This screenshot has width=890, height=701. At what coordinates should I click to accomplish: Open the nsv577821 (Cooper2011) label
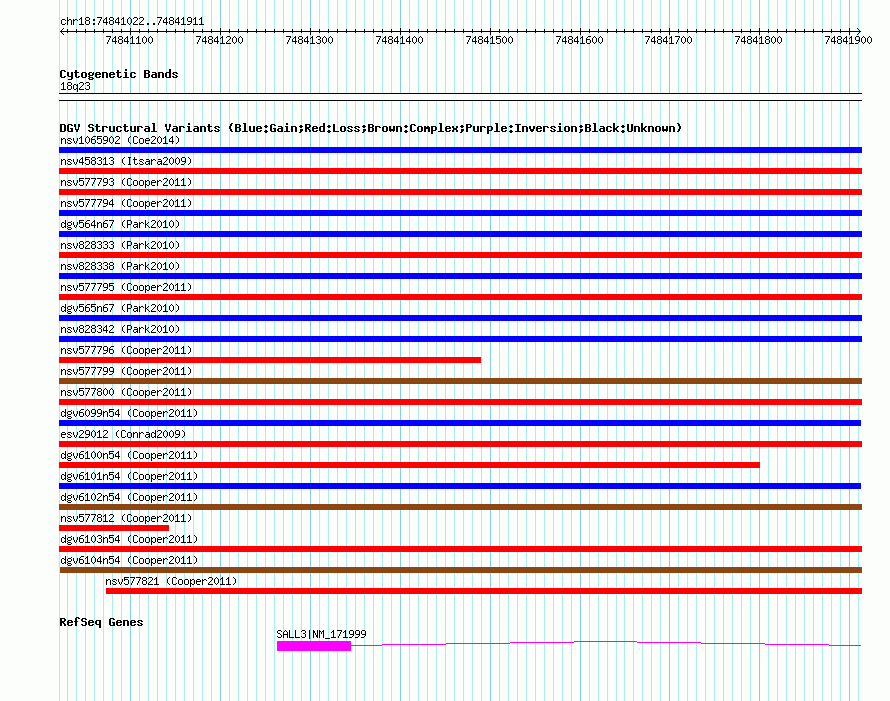[171, 581]
